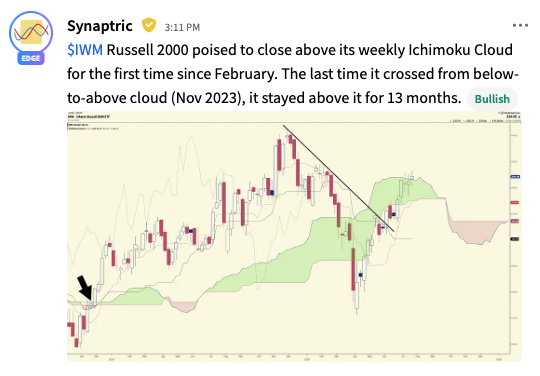The width and height of the screenshot is (540, 376).
Task: Click the black arrow marker on the chart
Action: (x=85, y=288)
